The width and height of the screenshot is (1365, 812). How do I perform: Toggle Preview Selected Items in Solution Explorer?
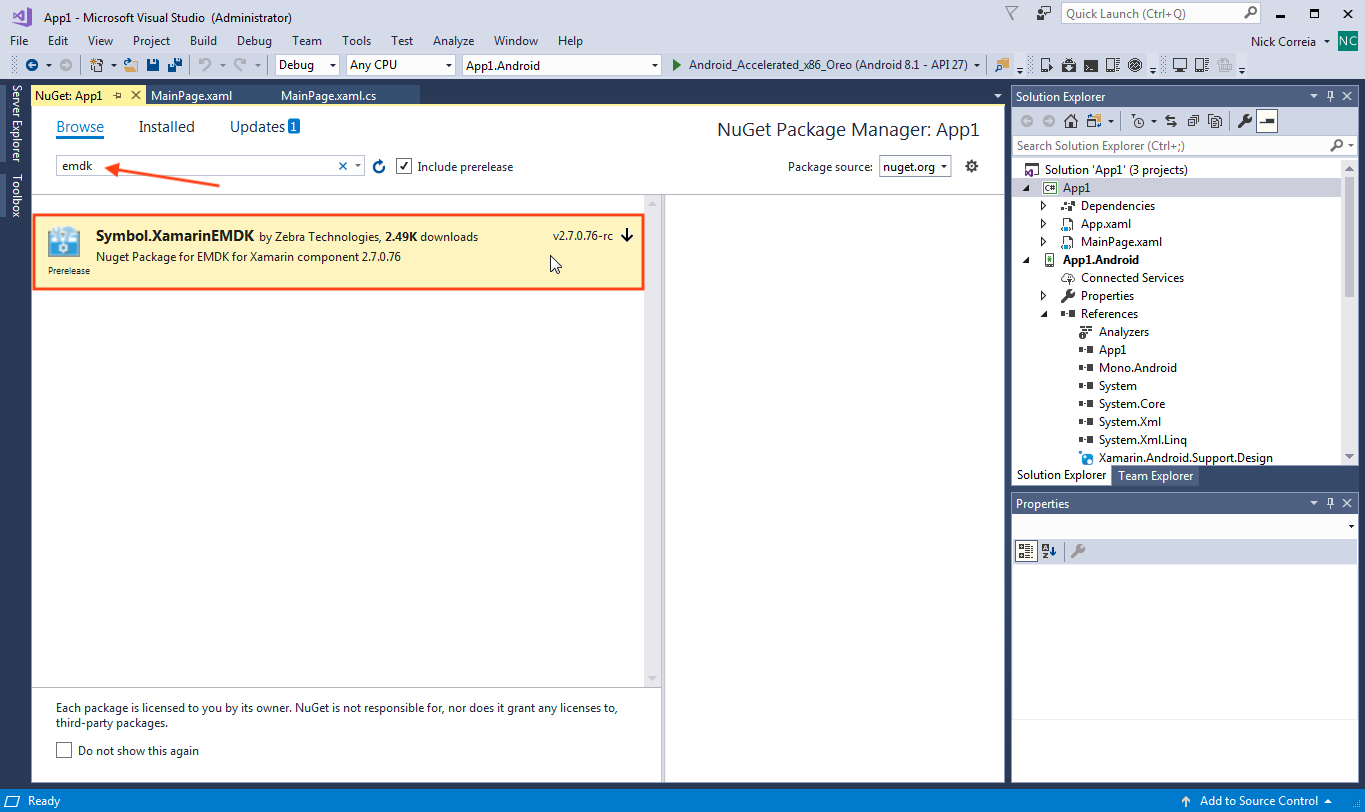[1267, 121]
